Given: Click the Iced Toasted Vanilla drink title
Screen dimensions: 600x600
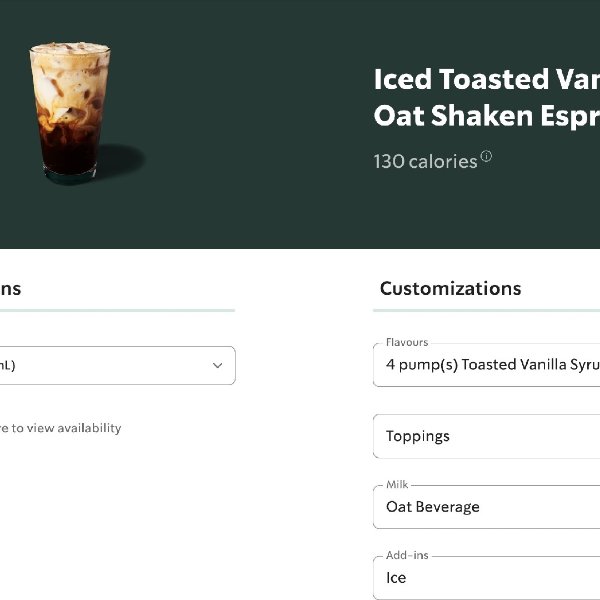Looking at the screenshot, I should point(486,79).
